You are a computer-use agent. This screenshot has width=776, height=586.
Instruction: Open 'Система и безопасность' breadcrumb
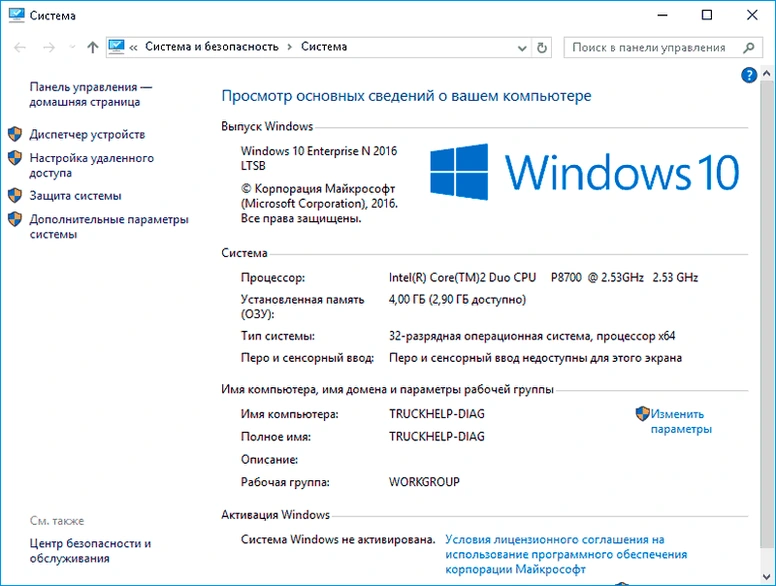point(212,47)
